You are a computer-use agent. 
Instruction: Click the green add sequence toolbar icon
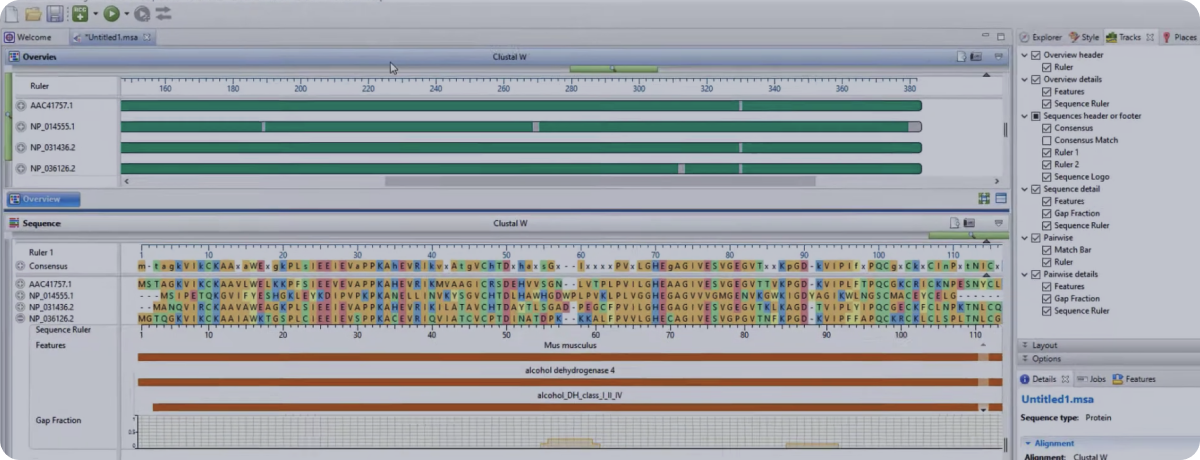pyautogui.click(x=80, y=13)
